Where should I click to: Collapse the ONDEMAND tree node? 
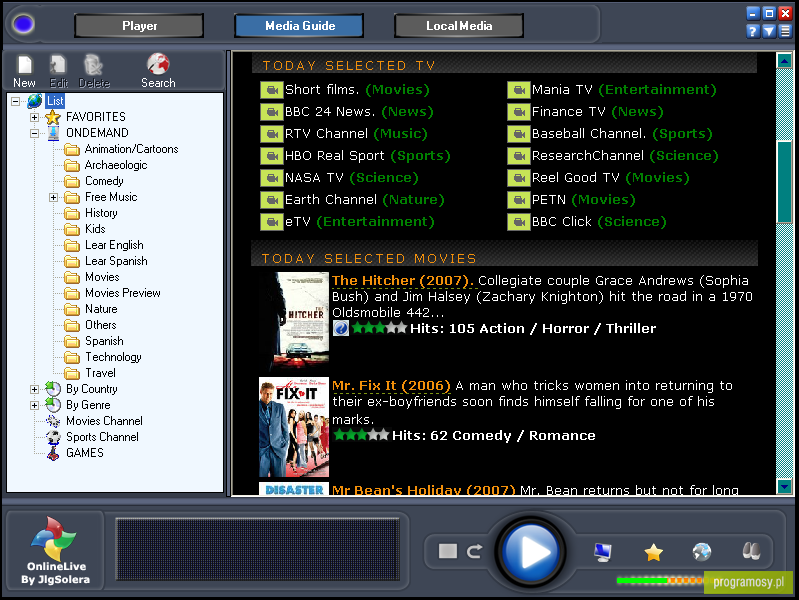coord(34,134)
